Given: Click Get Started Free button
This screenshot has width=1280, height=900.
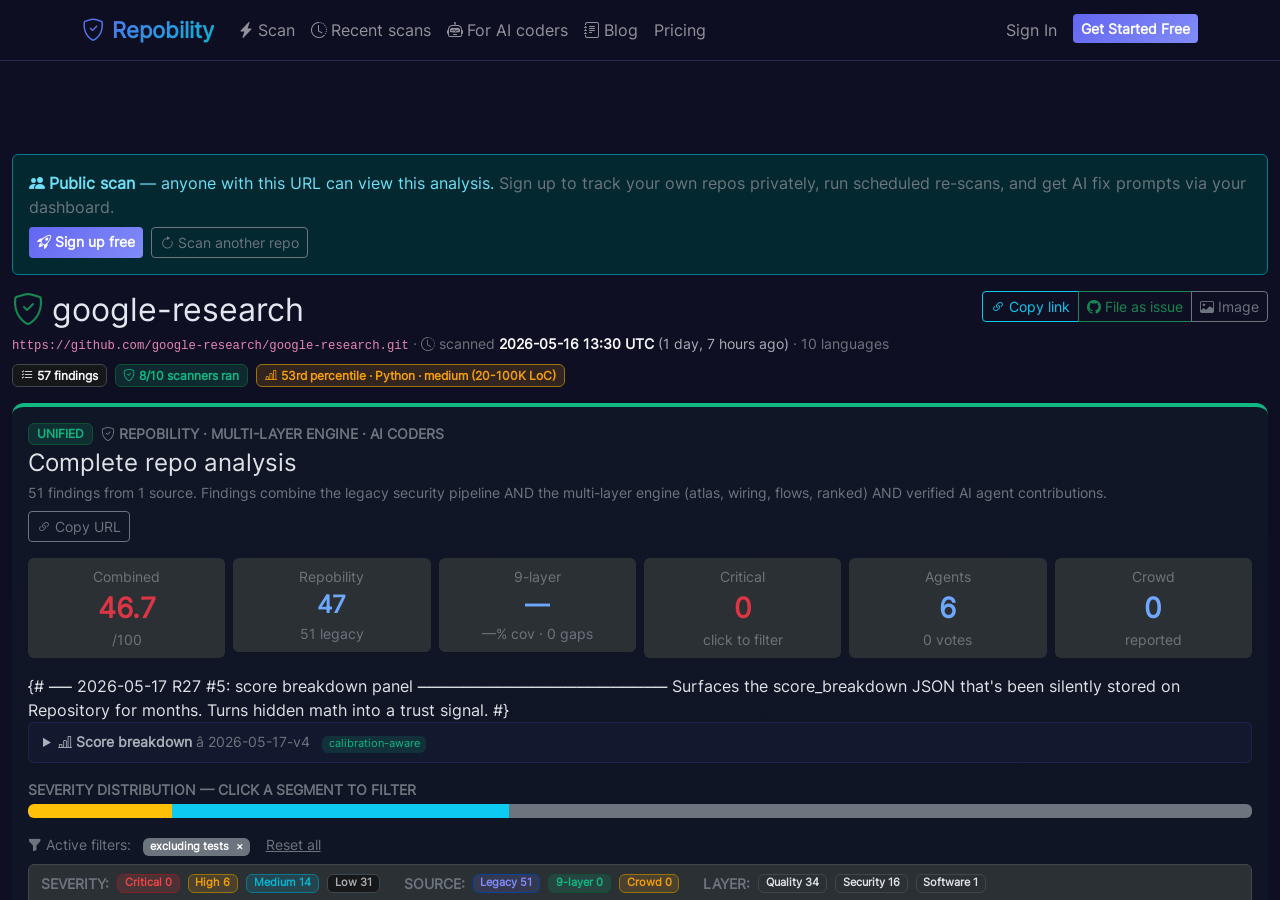Looking at the screenshot, I should click(x=1135, y=29).
